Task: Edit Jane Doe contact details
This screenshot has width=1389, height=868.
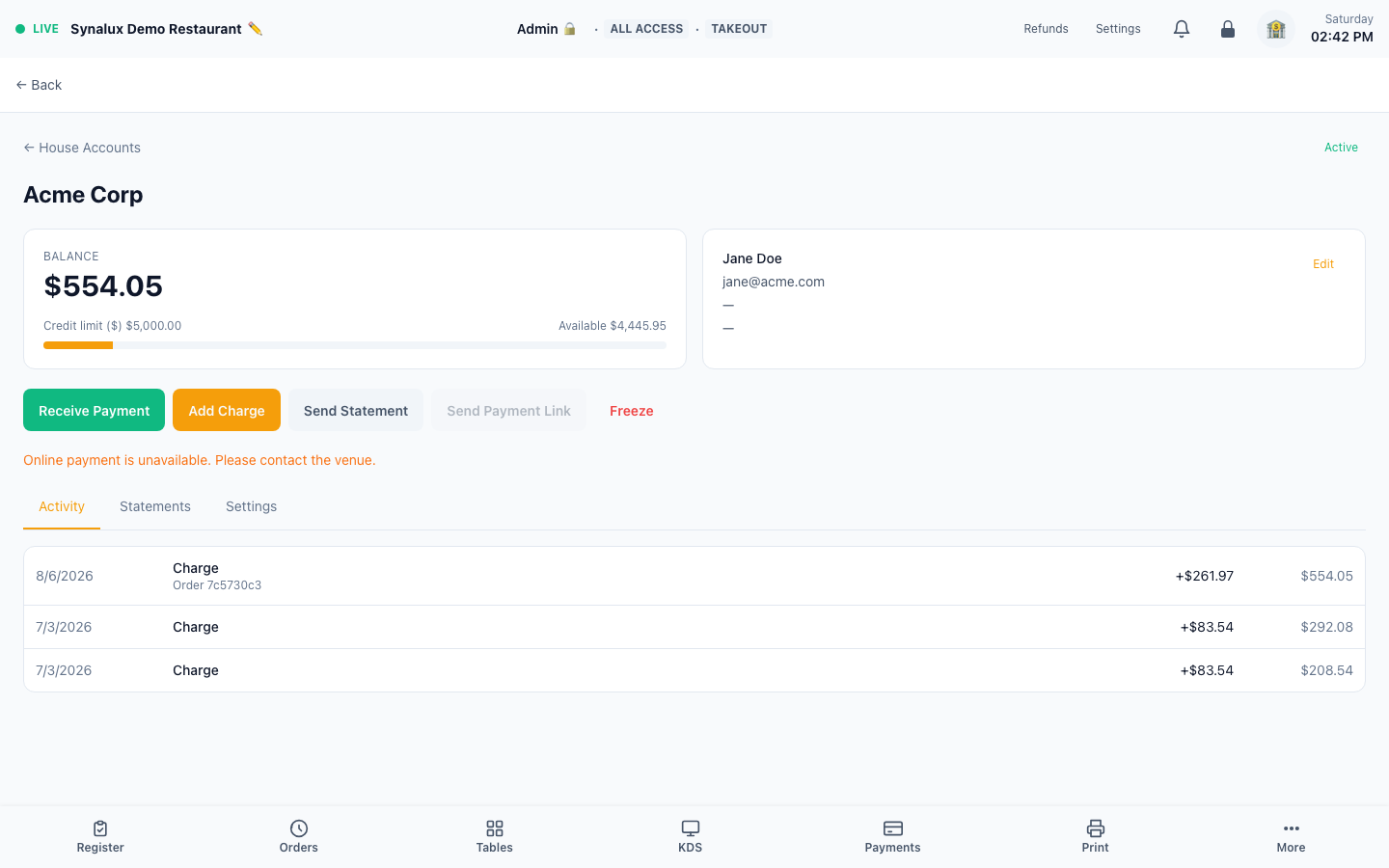Action: click(x=1323, y=264)
